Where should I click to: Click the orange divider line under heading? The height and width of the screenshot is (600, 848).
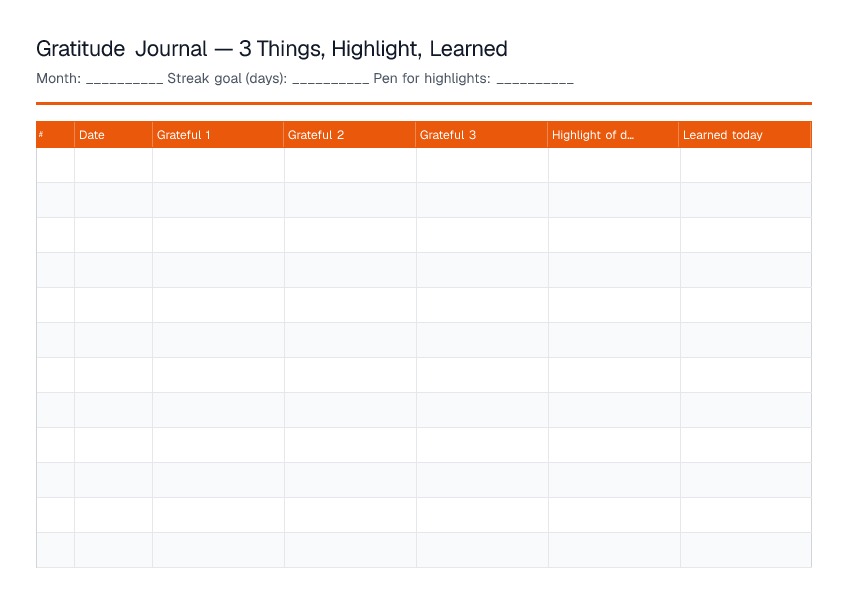click(424, 103)
